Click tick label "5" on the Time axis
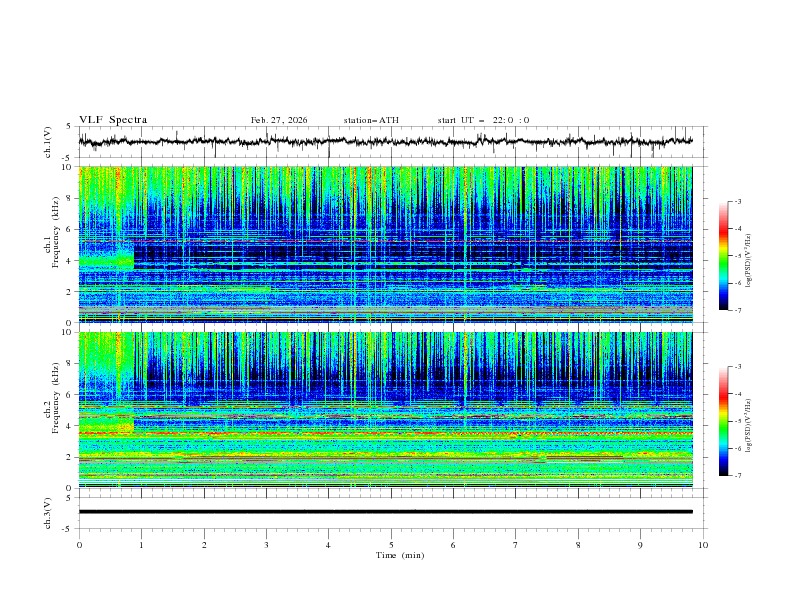Viewport: 792px width, 612px height. (x=391, y=545)
